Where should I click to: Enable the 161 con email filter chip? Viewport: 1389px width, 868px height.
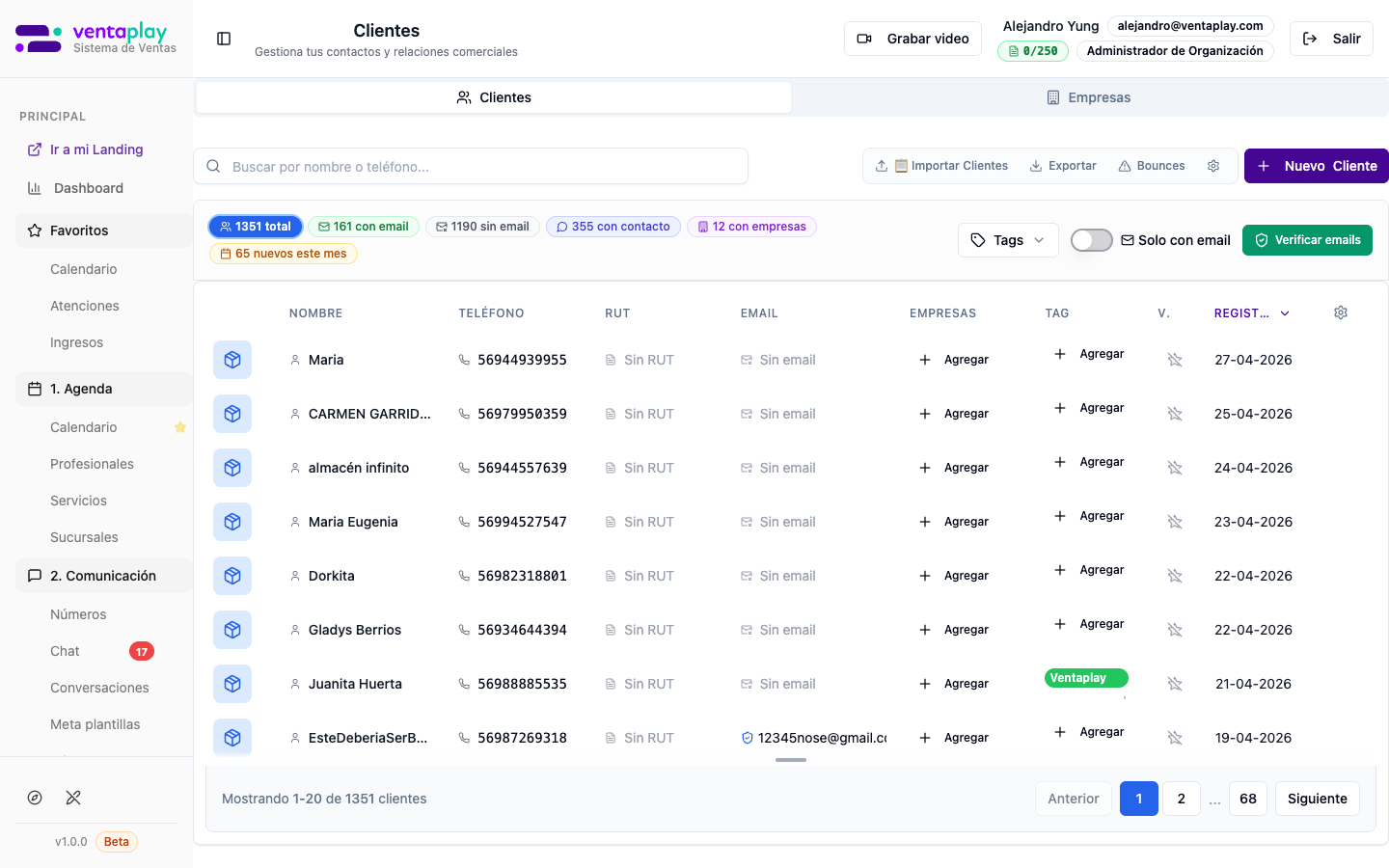(x=364, y=227)
